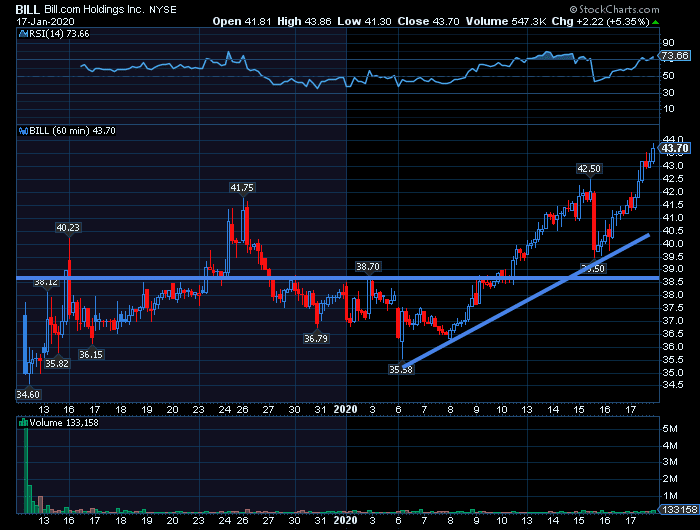700x530 pixels.
Task: Click the 24 date label under the price chart
Action: coord(225,409)
